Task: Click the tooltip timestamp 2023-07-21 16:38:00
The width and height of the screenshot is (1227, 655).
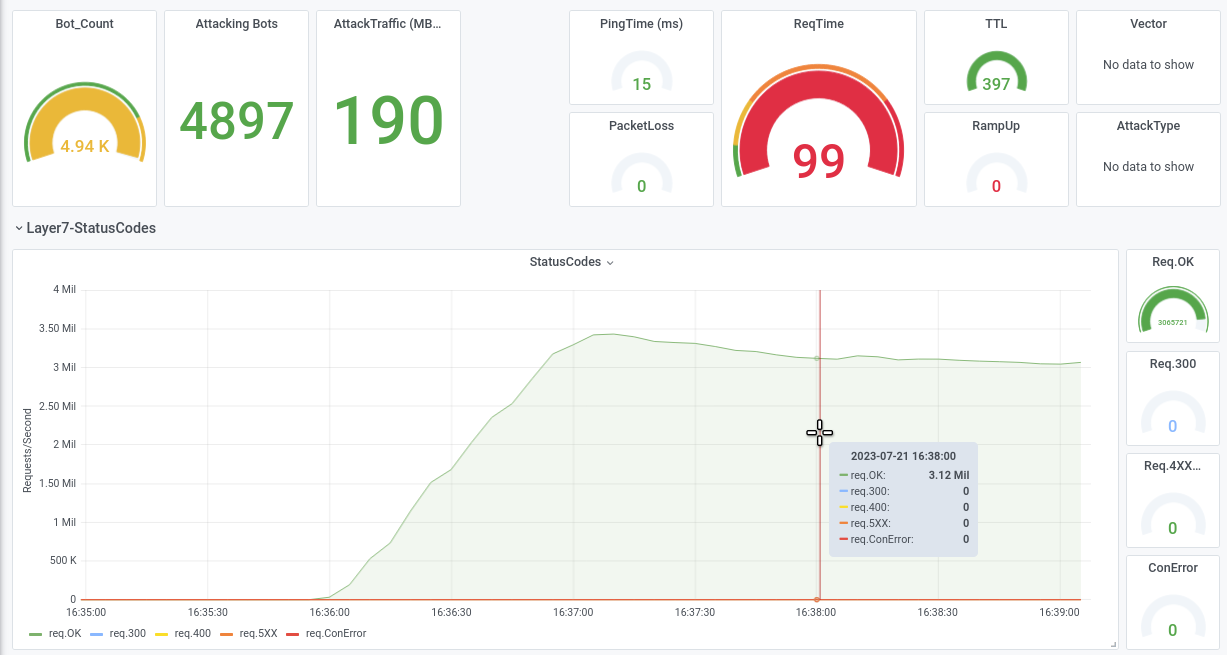Action: tap(903, 456)
